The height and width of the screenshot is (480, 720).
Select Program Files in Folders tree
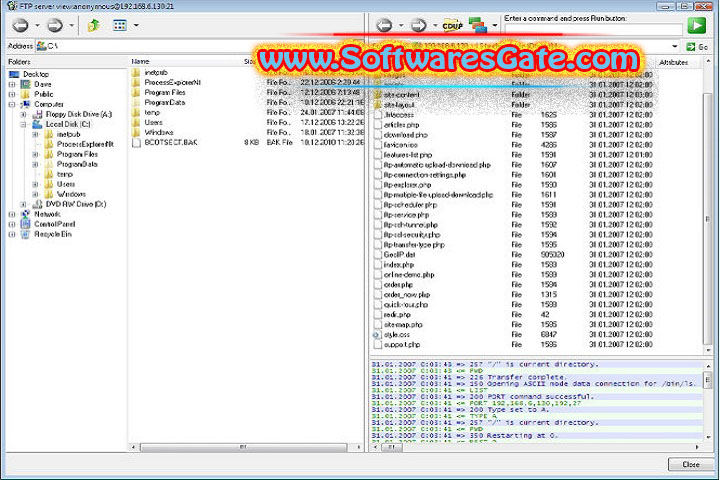[x=77, y=154]
